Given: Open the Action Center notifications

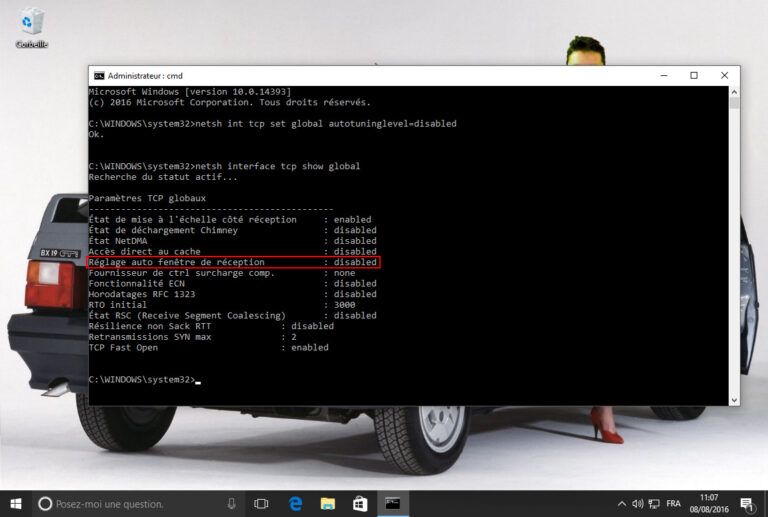Looking at the screenshot, I should pos(749,503).
